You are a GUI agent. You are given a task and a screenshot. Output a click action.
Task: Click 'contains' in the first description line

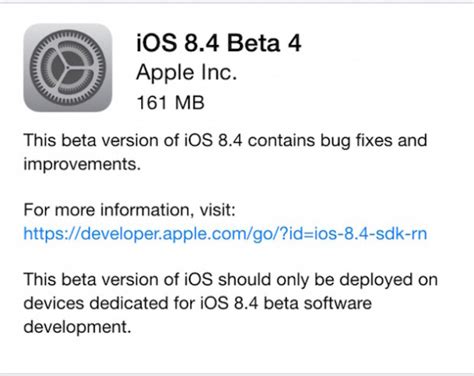281,140
